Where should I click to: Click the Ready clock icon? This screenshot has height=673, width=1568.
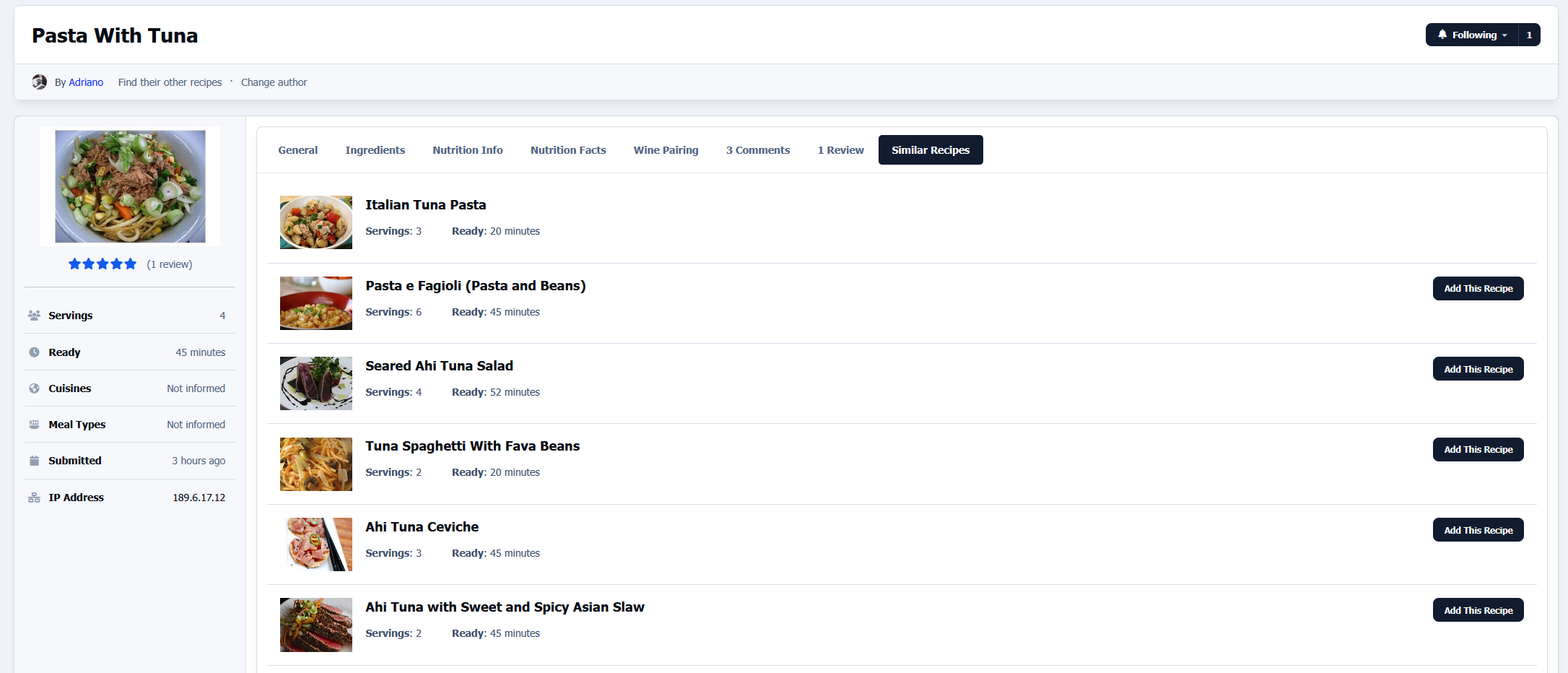click(34, 352)
